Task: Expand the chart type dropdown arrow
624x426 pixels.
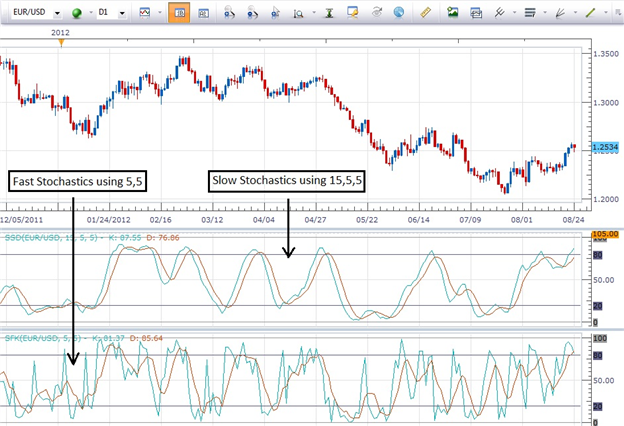Action: pos(160,12)
